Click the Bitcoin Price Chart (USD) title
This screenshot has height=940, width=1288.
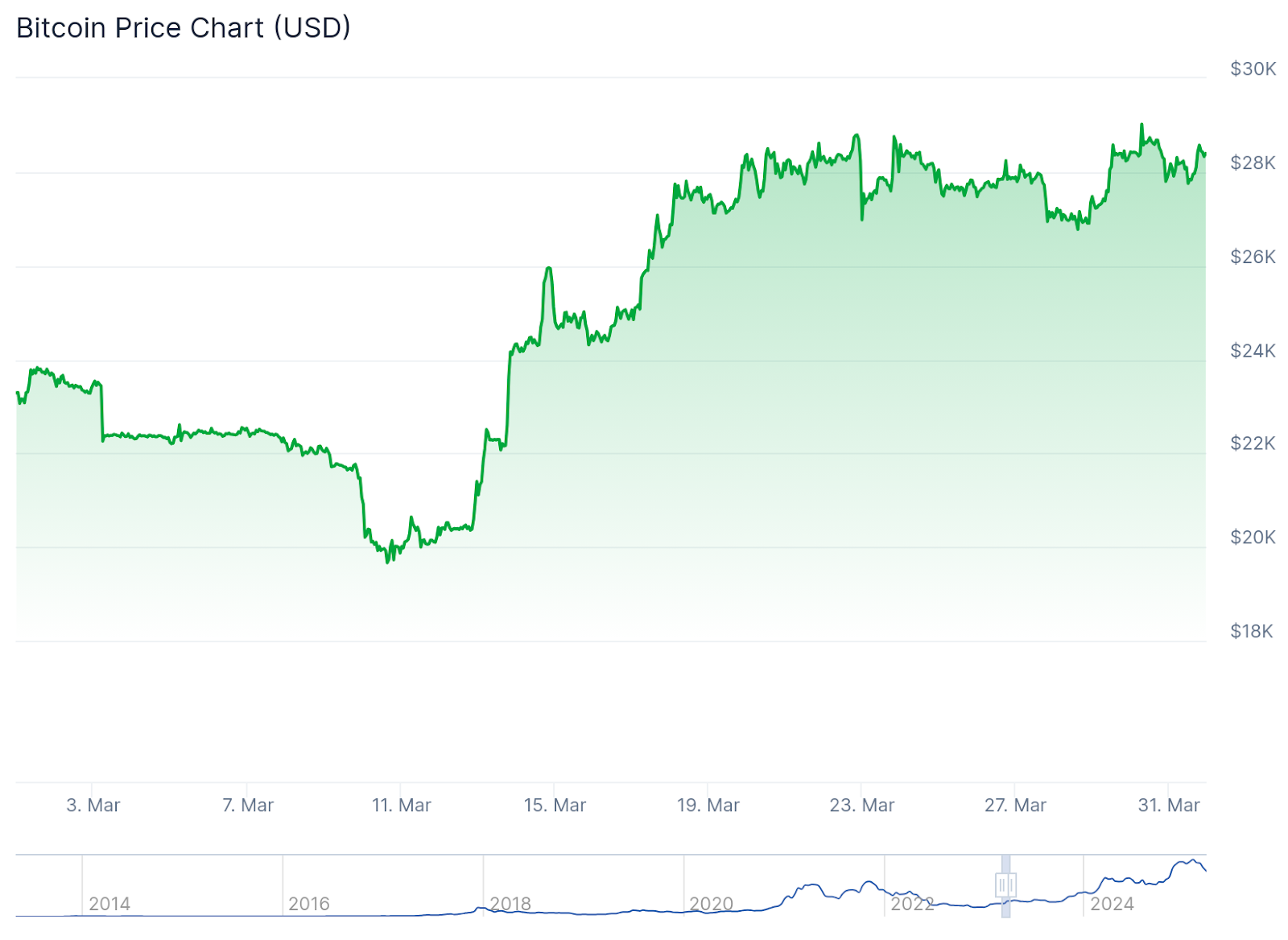(184, 28)
